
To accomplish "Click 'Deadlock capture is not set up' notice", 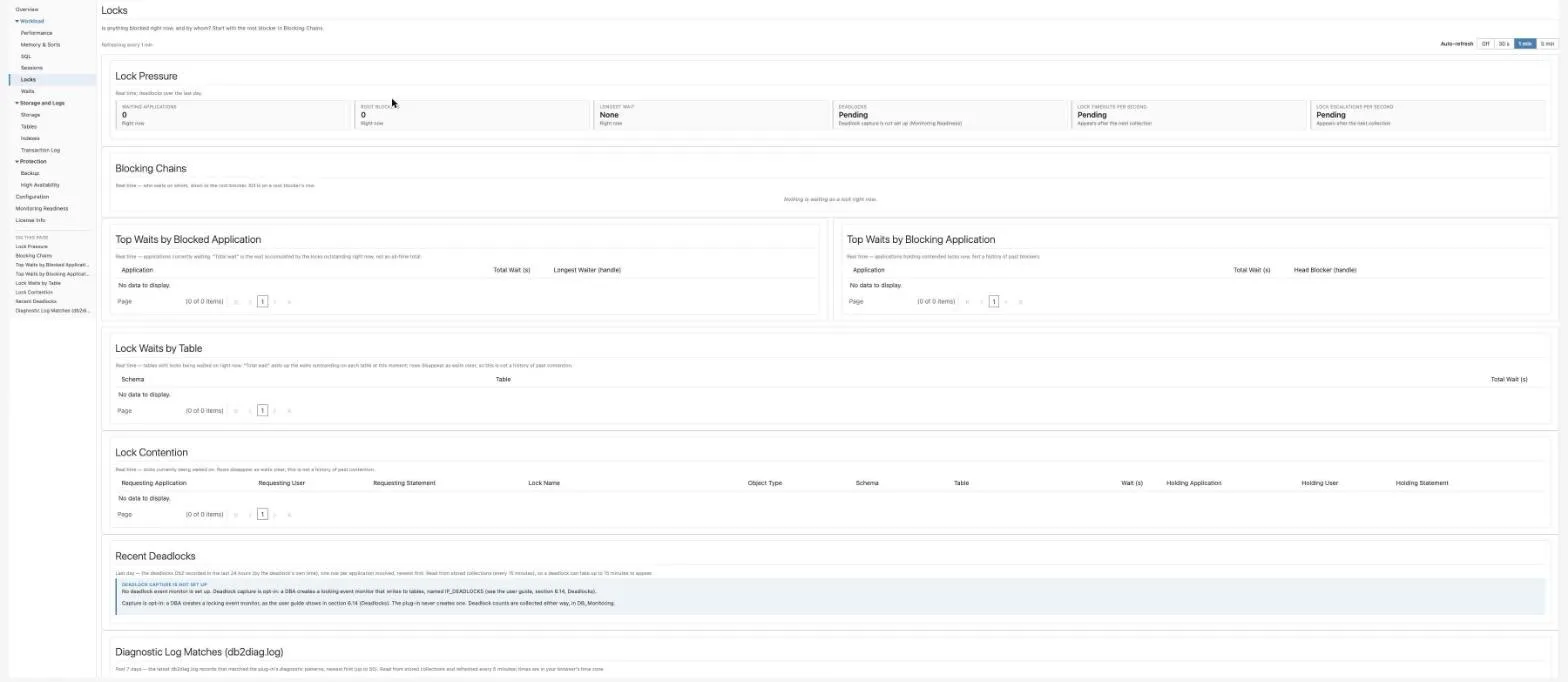I will pos(832,596).
